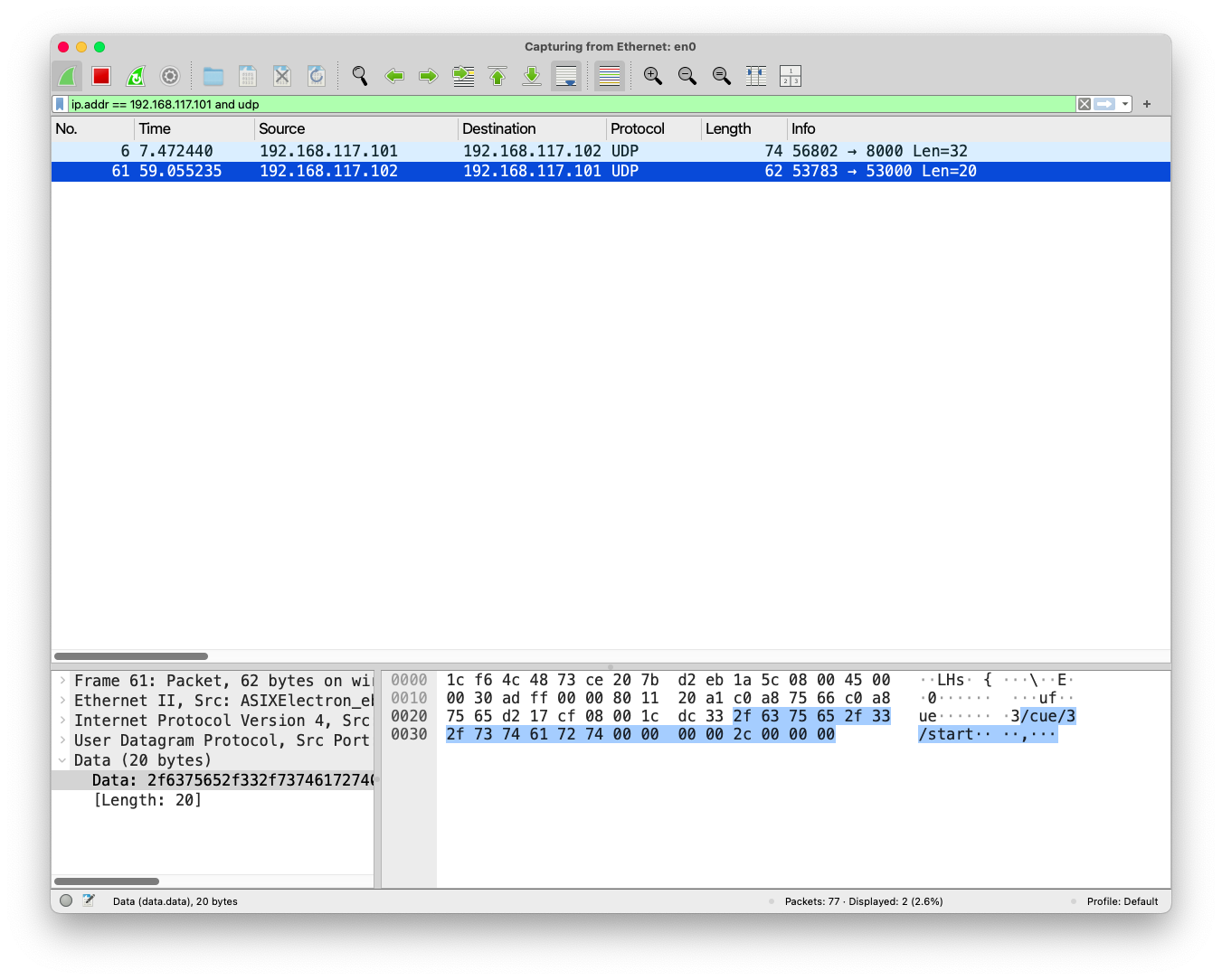1222x980 pixels.
Task: Collapse the Data (20 bytes) node
Action: (x=62, y=760)
